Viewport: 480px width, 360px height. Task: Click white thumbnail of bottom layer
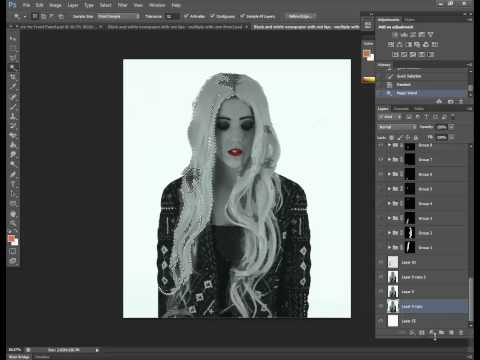click(x=393, y=321)
